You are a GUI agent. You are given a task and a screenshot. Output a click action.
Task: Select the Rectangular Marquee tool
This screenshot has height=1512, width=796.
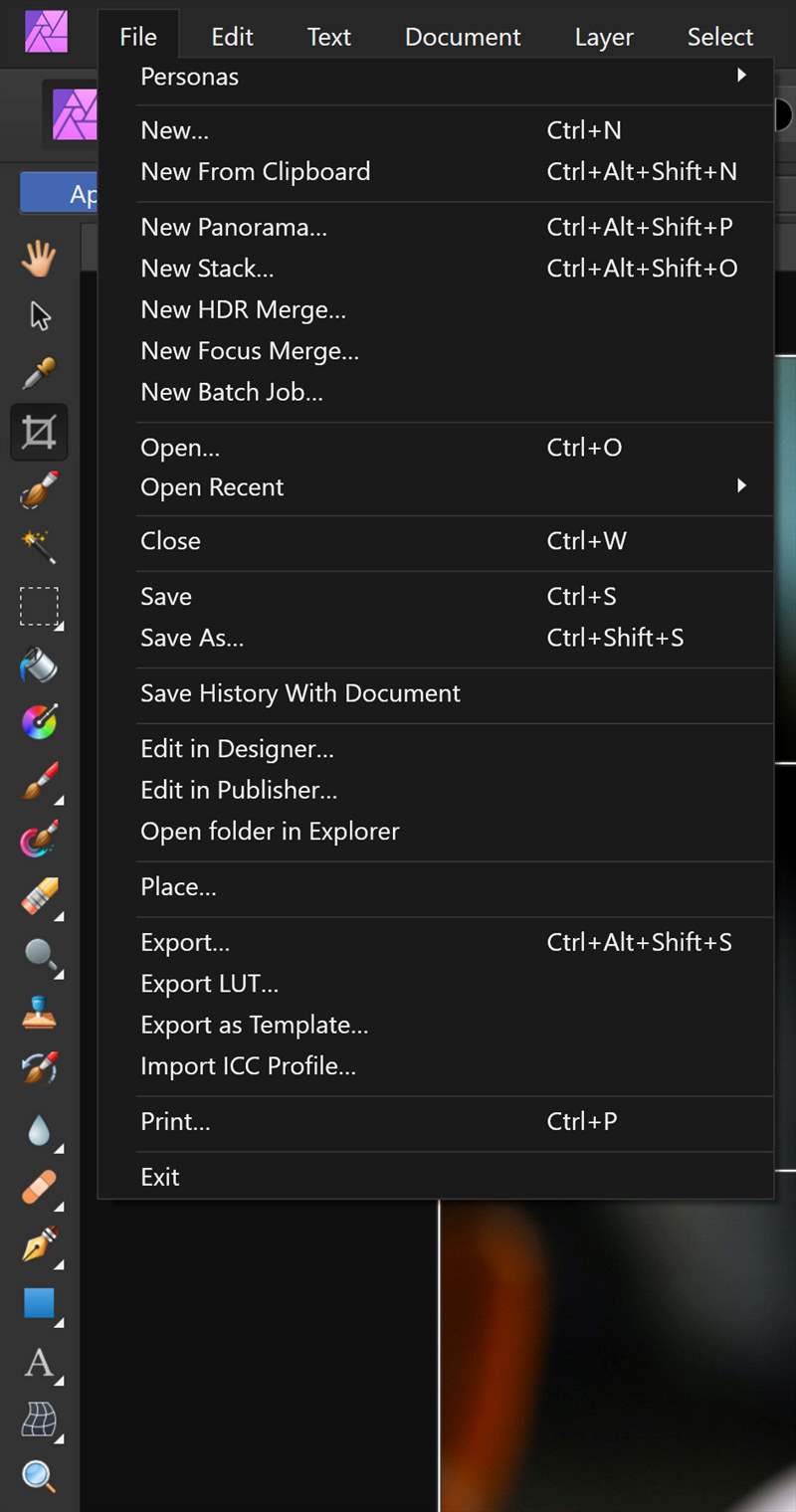[39, 606]
